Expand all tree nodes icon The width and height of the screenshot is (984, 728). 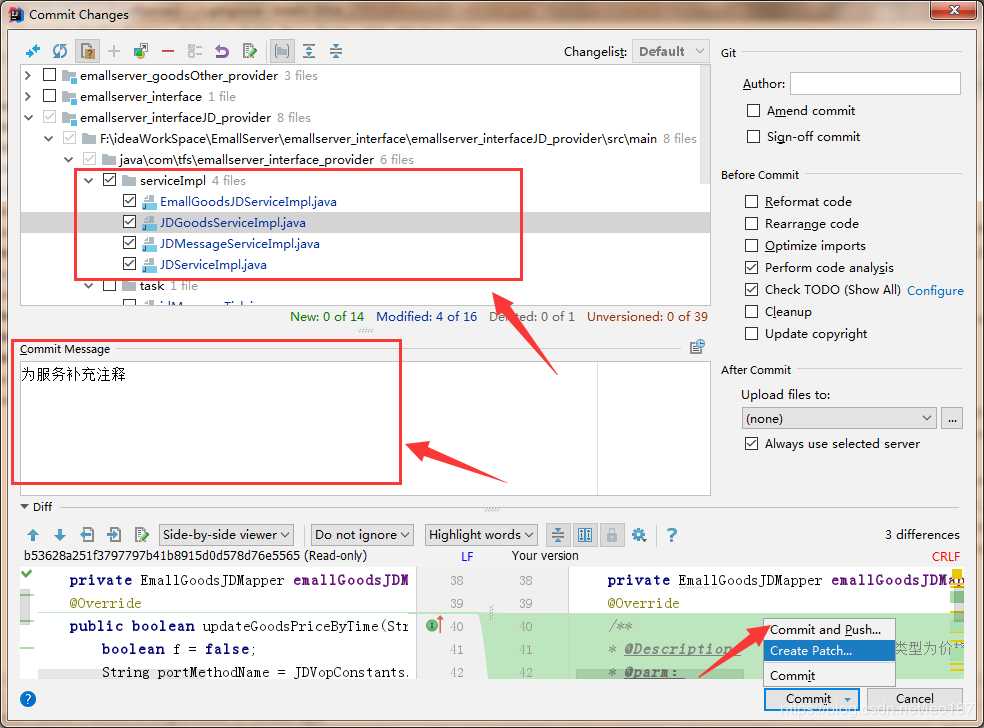309,51
